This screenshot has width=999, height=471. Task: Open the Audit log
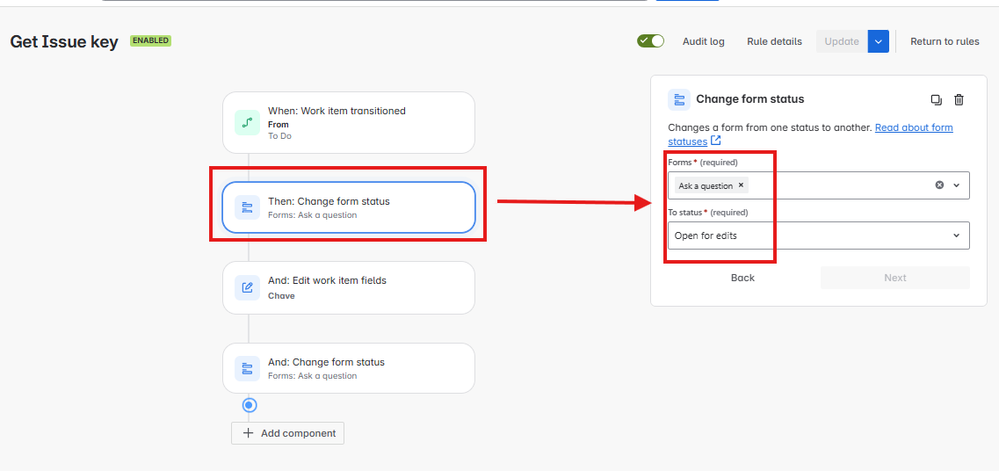703,41
